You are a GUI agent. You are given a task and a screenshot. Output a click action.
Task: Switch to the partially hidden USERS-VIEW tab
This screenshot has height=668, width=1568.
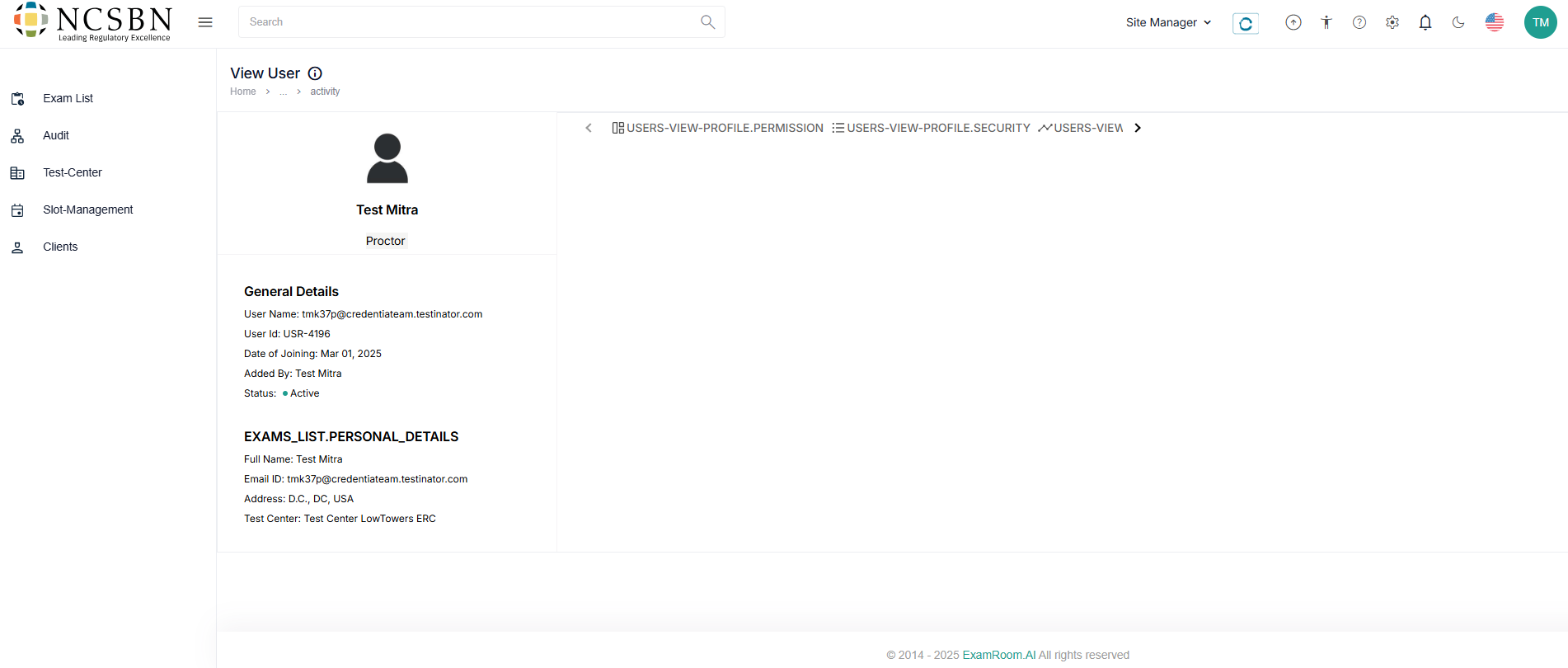click(x=1081, y=128)
